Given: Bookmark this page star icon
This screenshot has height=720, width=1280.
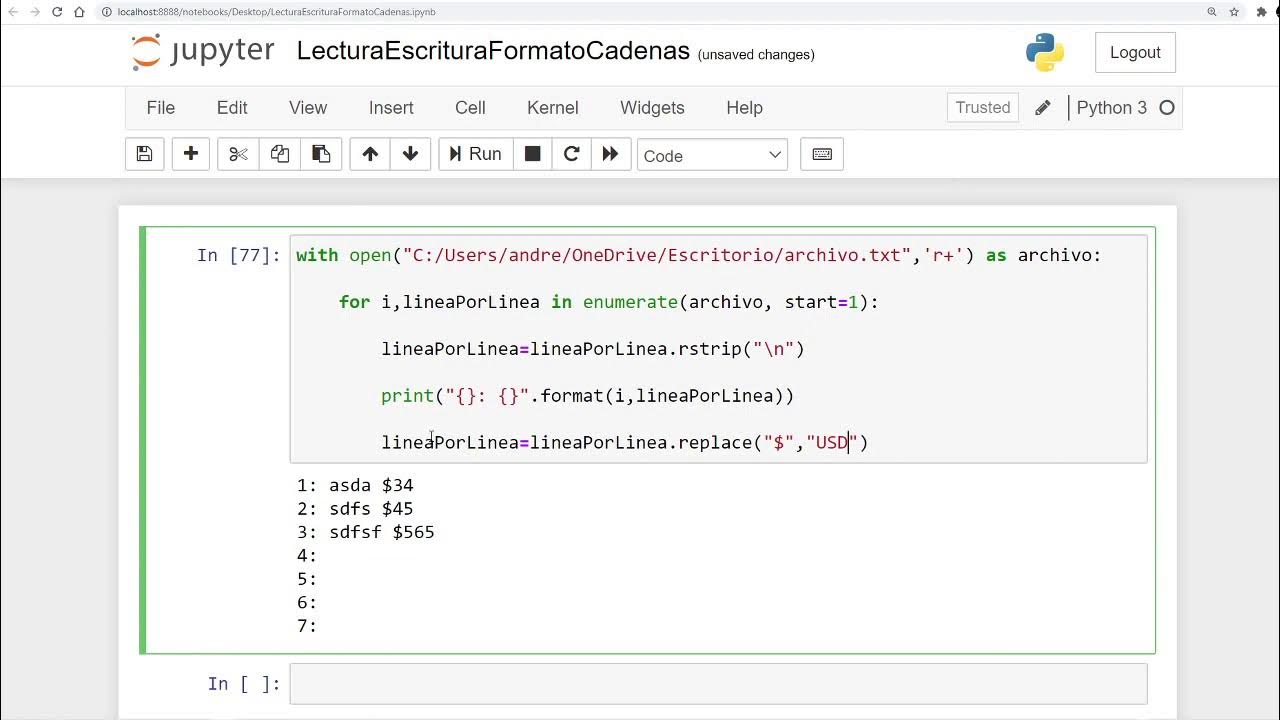Looking at the screenshot, I should (1235, 12).
